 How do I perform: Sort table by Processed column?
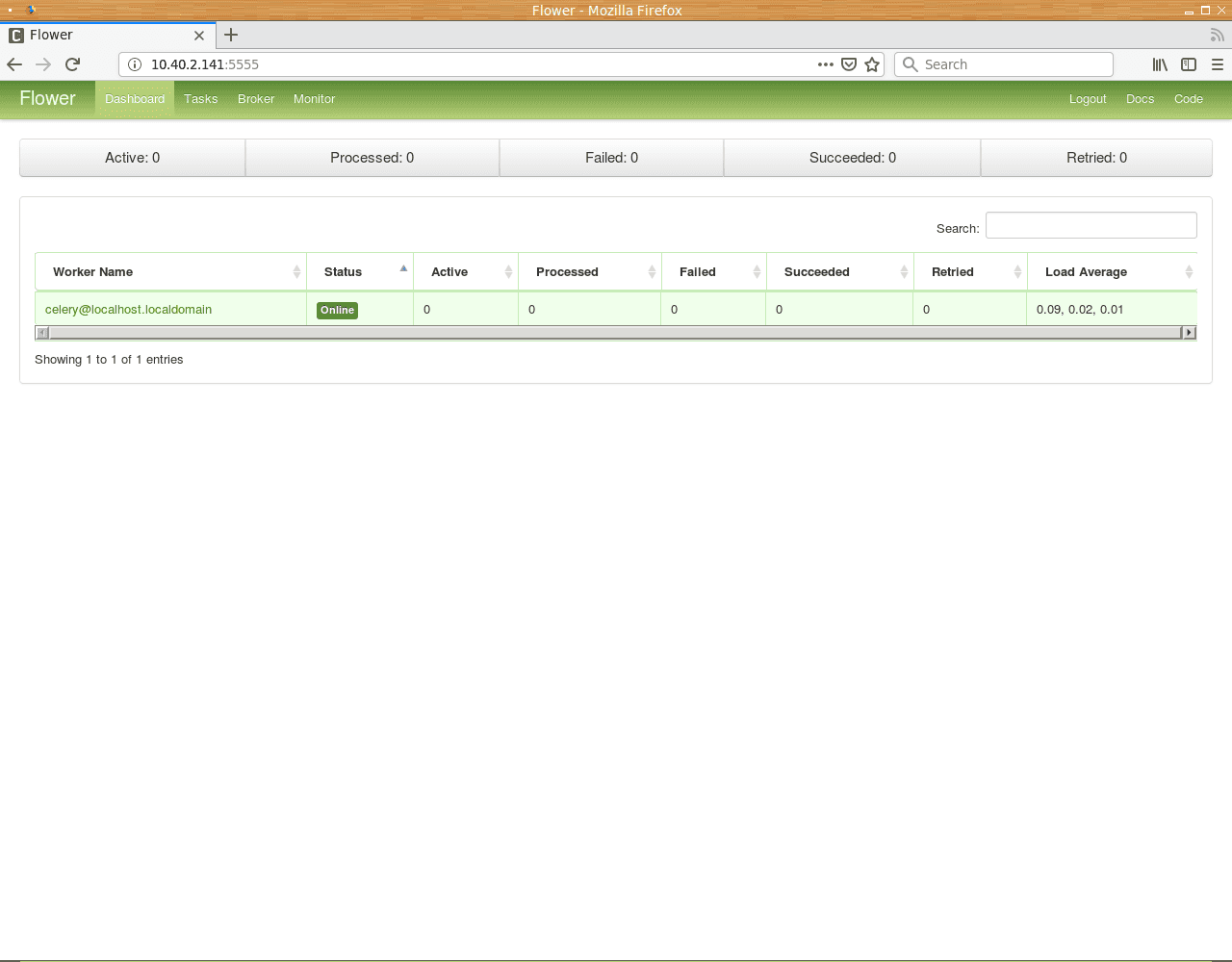[589, 272]
